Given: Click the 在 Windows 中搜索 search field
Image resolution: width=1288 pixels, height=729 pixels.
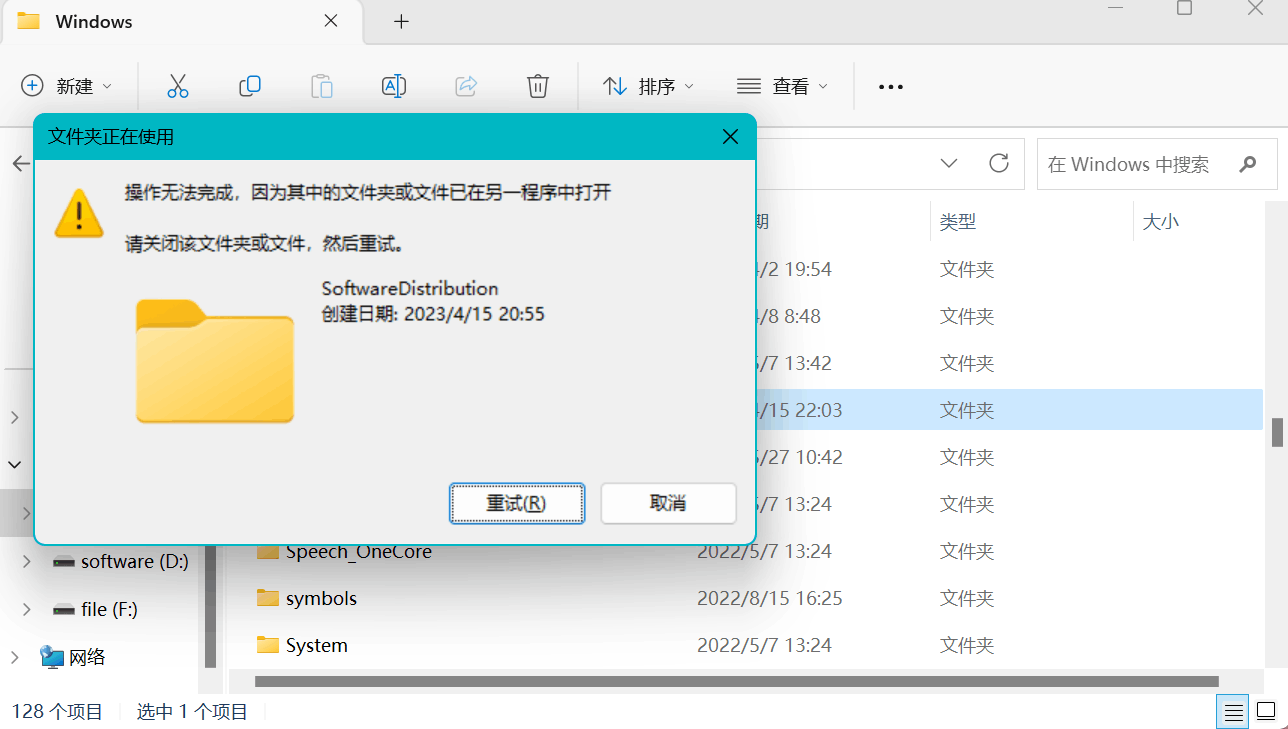Looking at the screenshot, I should [1157, 164].
